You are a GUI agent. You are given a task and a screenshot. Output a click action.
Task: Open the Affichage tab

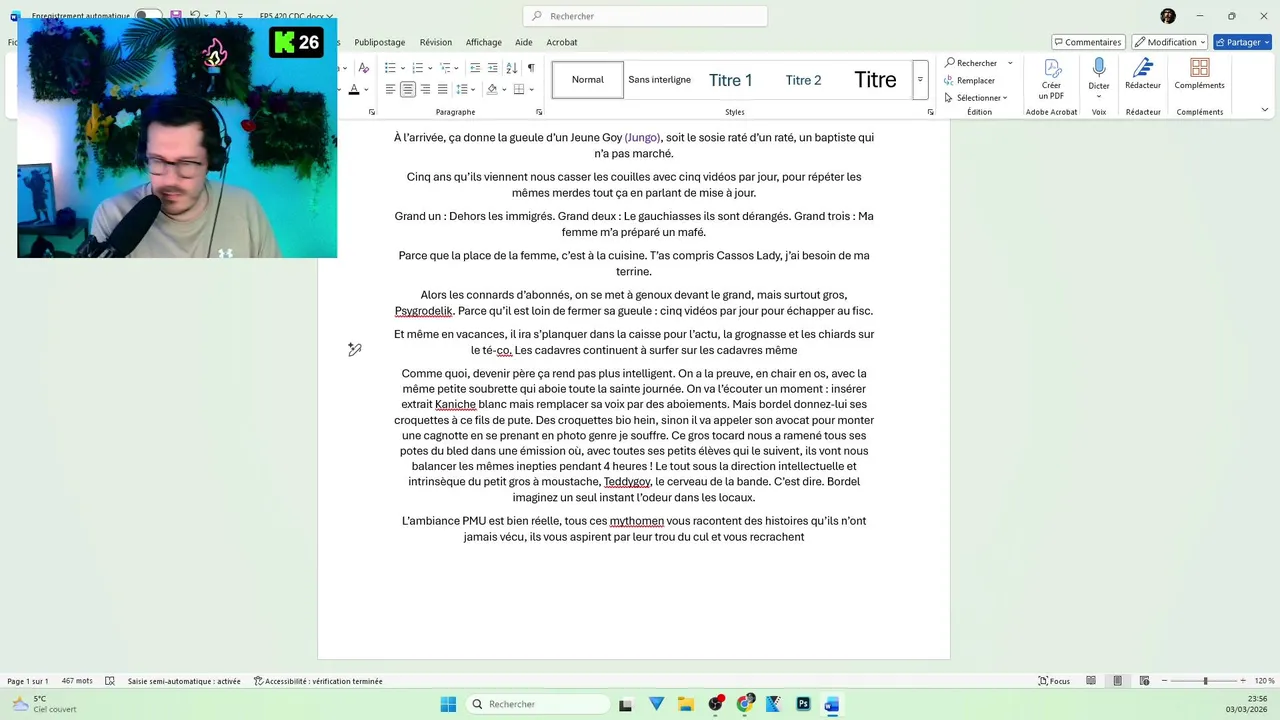click(483, 42)
